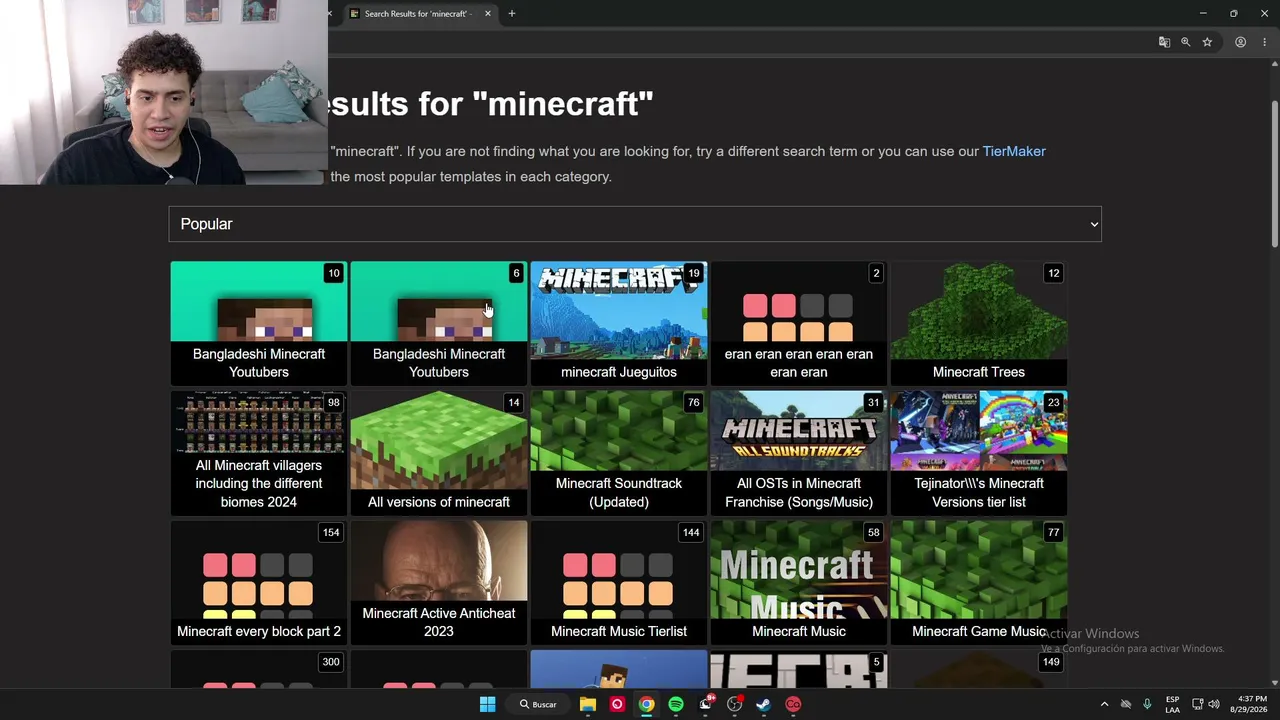Screen dimensions: 1280x720
Task: Open the Minecraft Music template with 58 items
Action: [799, 582]
